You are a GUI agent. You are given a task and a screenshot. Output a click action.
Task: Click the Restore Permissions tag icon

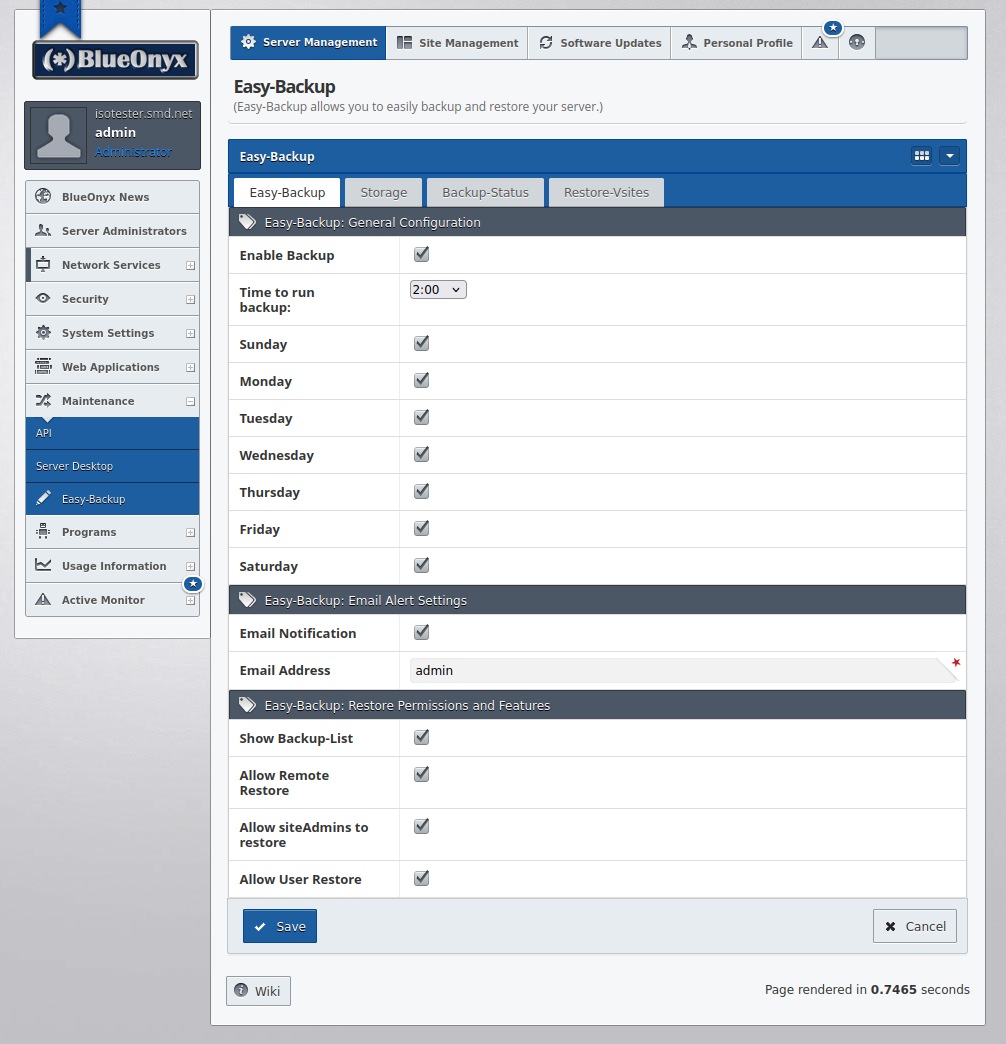[248, 704]
